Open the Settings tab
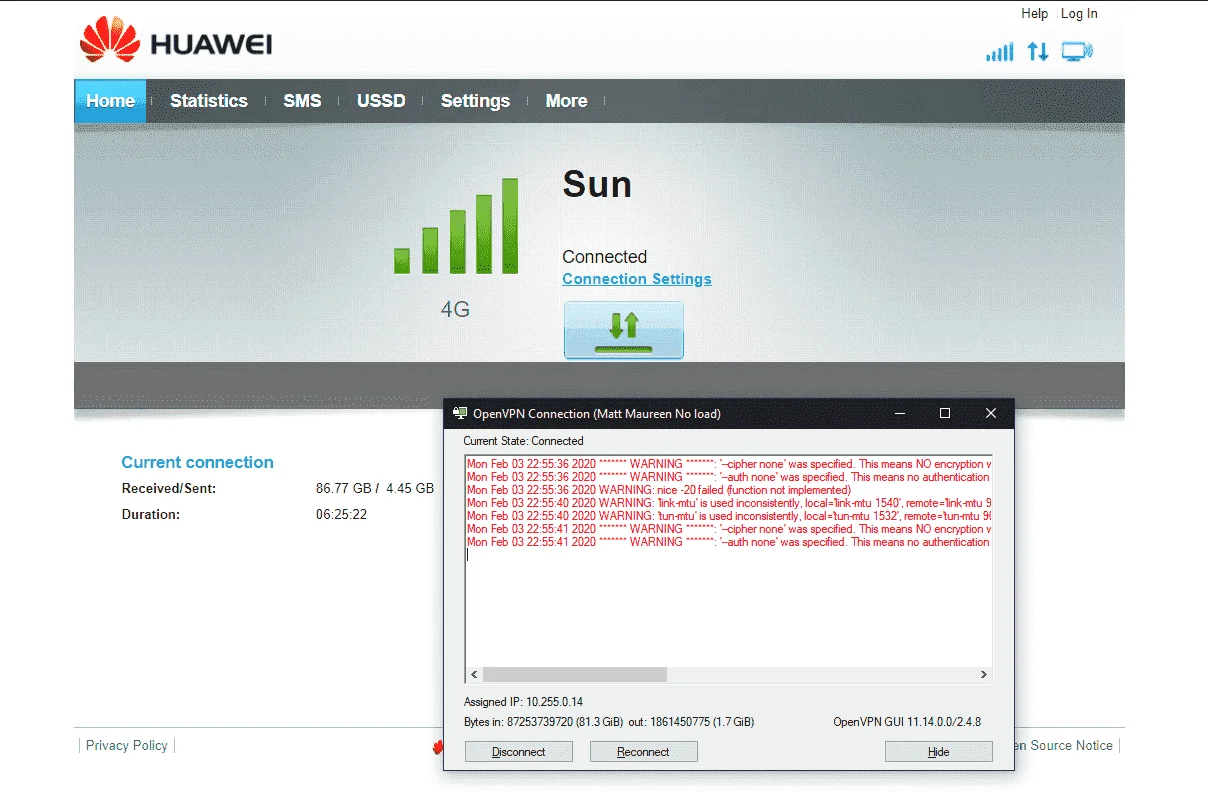1208x801 pixels. pyautogui.click(x=475, y=101)
